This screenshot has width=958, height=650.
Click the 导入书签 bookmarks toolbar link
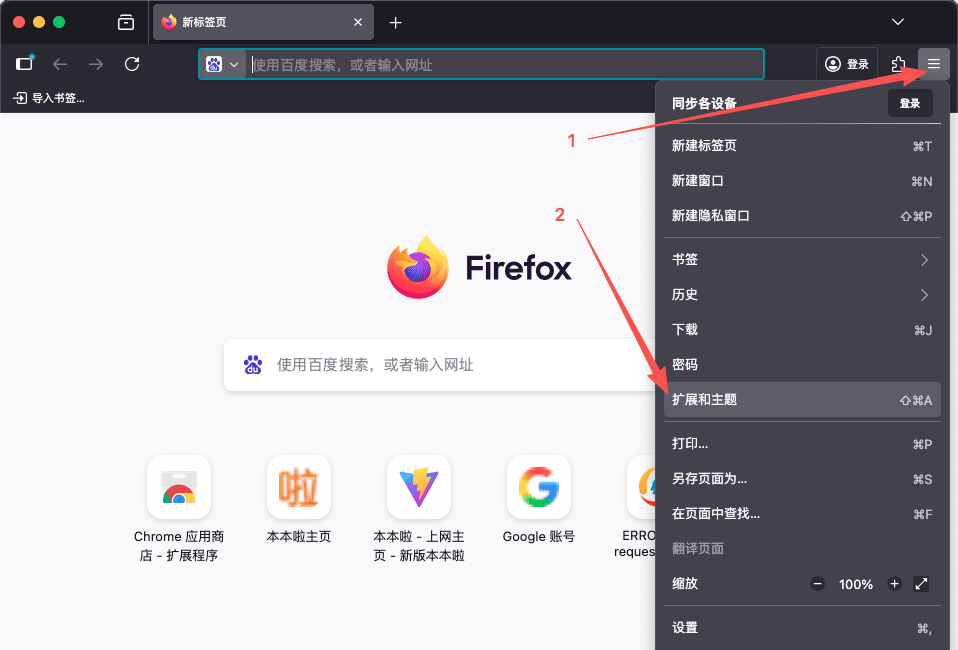tap(49, 98)
